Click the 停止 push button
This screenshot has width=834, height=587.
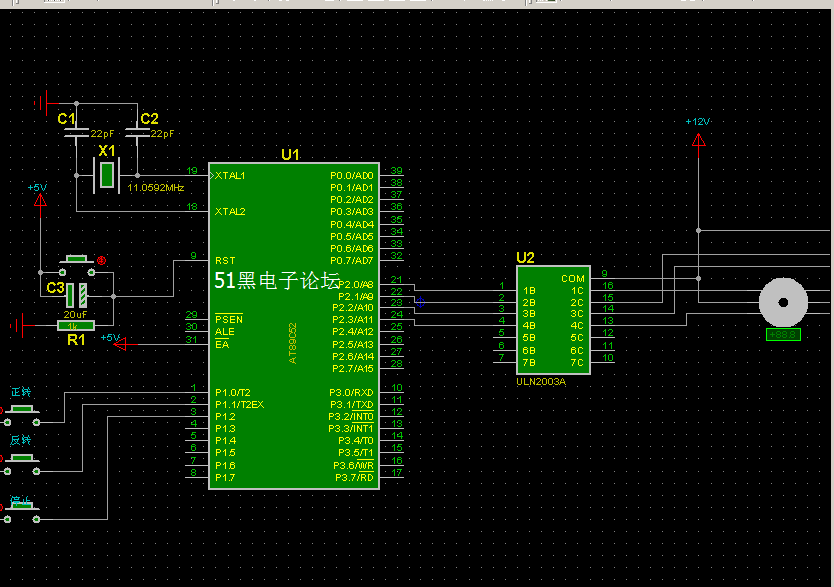coord(21,511)
